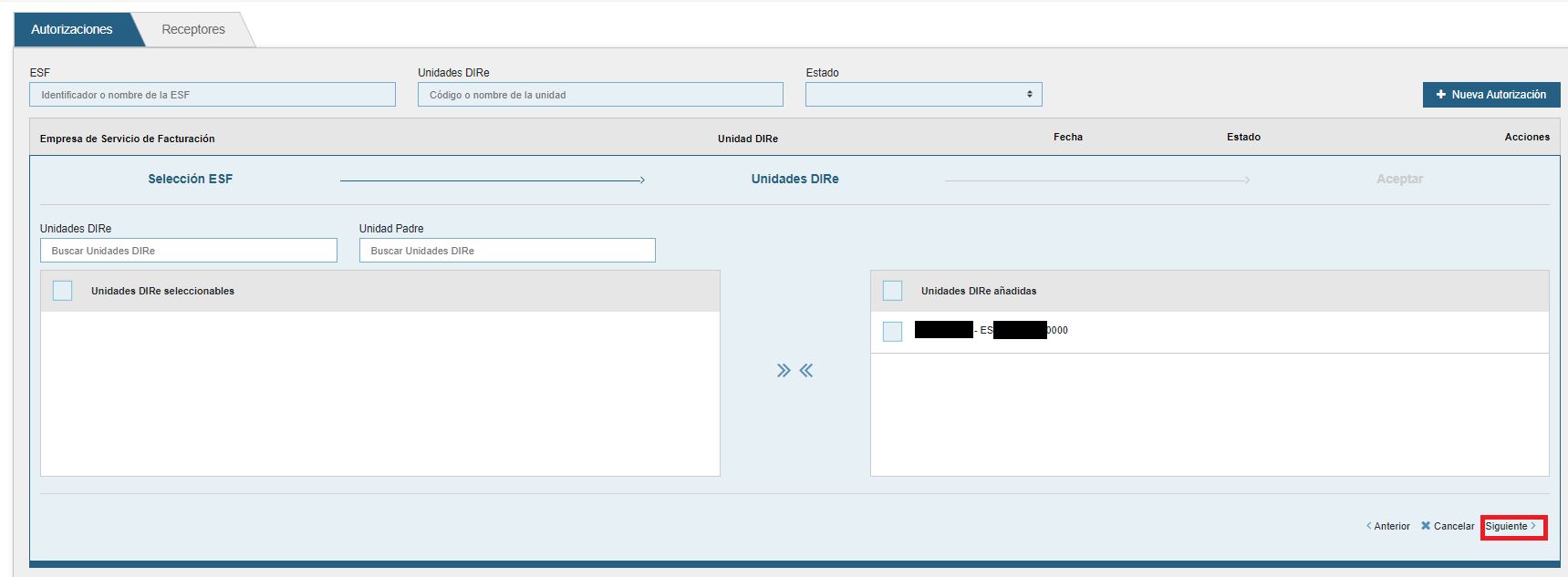
Task: Click the add-all double right arrow icon
Action: 783,370
